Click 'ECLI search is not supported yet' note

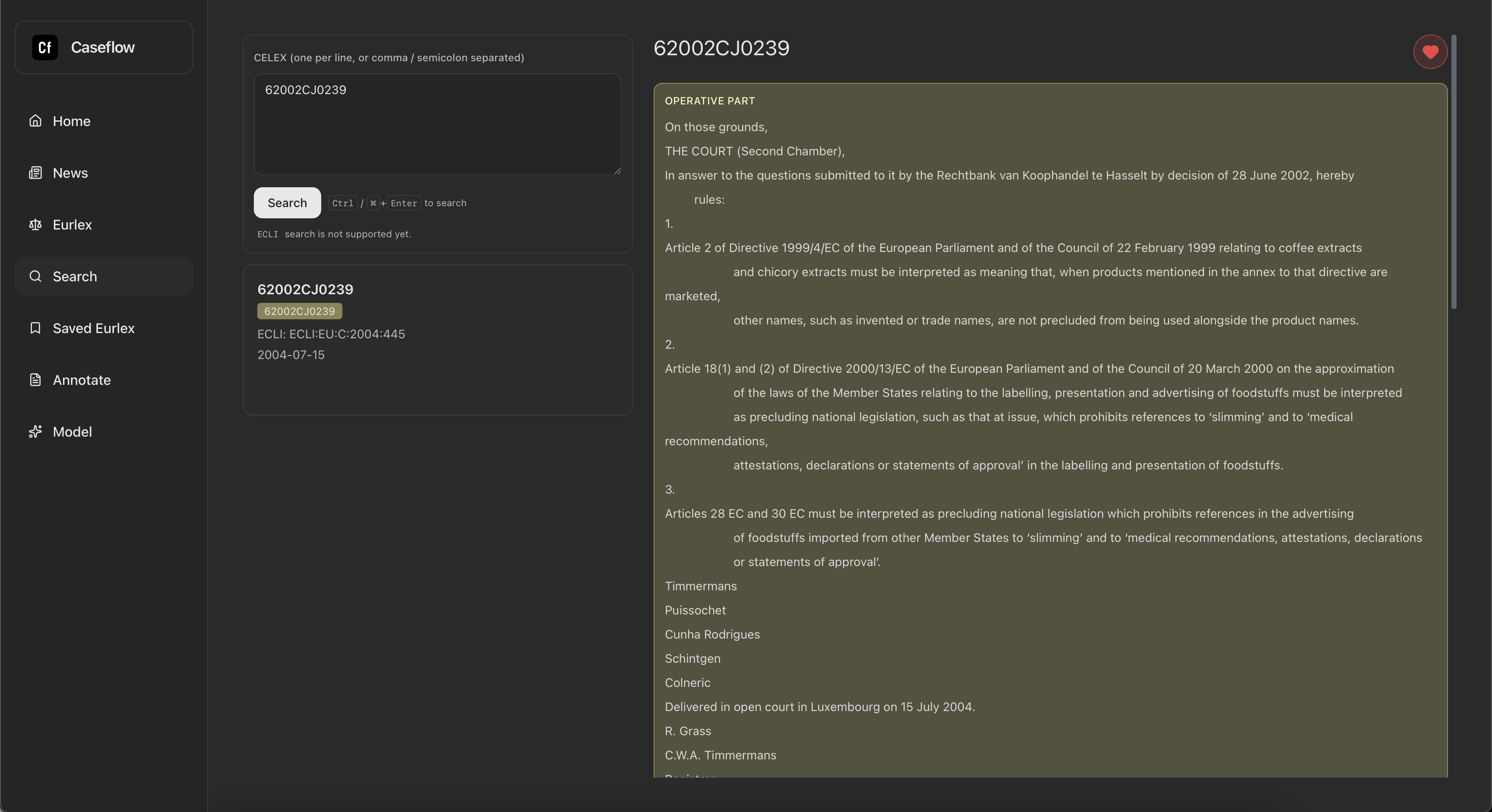[334, 234]
